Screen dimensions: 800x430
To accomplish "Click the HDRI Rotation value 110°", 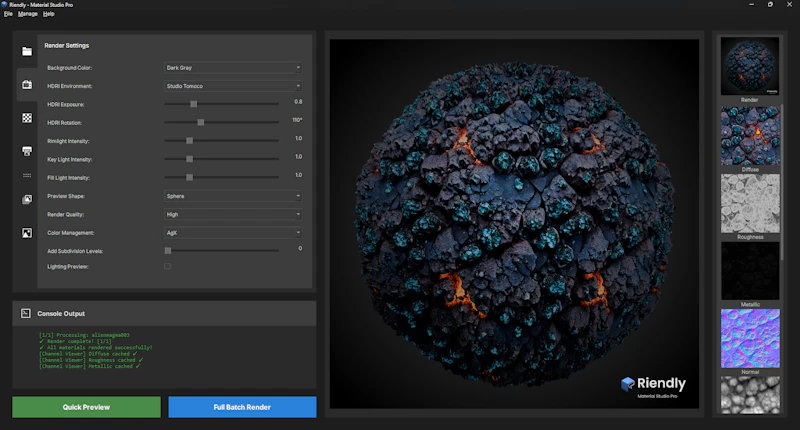I will pos(297,120).
